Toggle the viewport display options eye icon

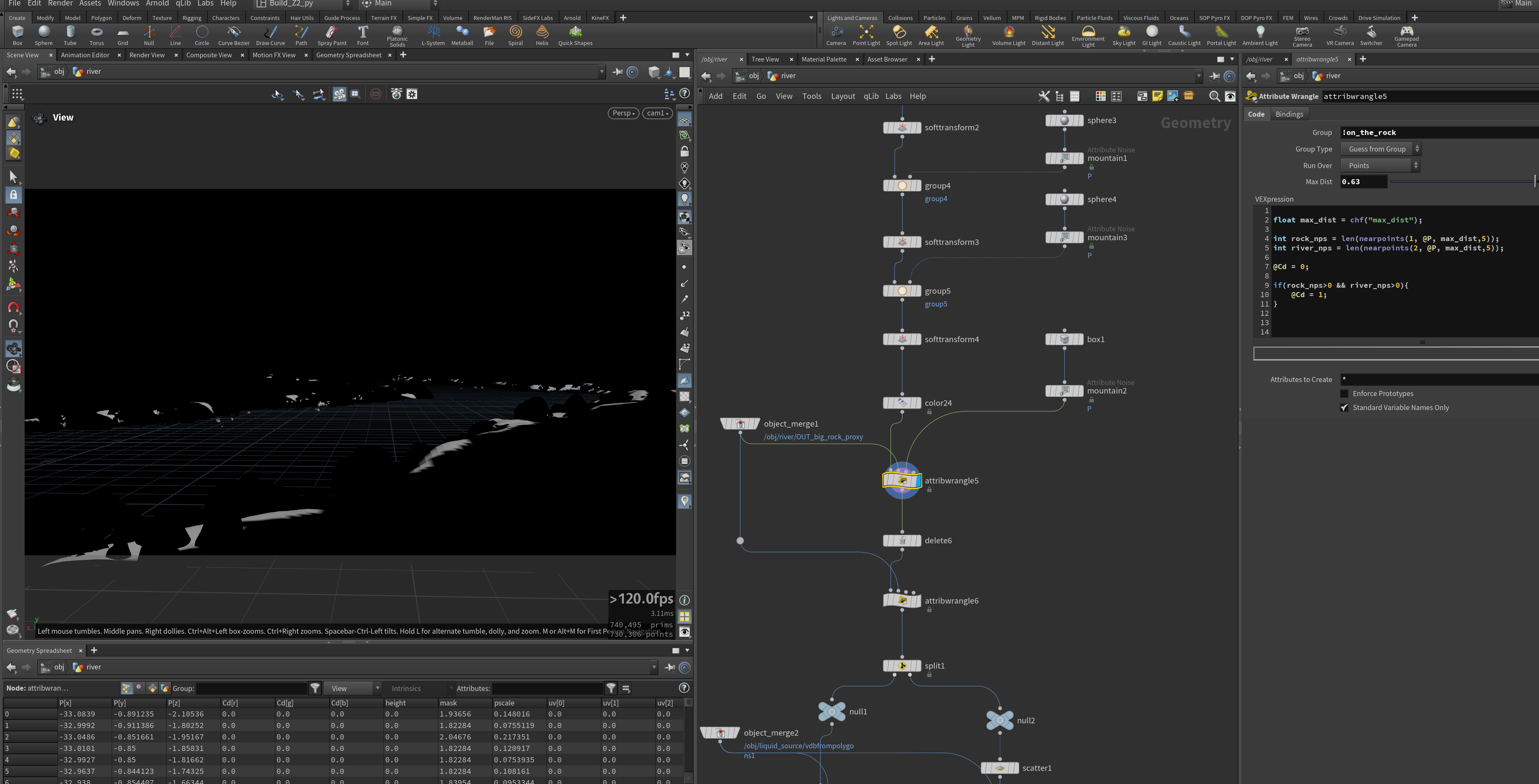tap(685, 632)
